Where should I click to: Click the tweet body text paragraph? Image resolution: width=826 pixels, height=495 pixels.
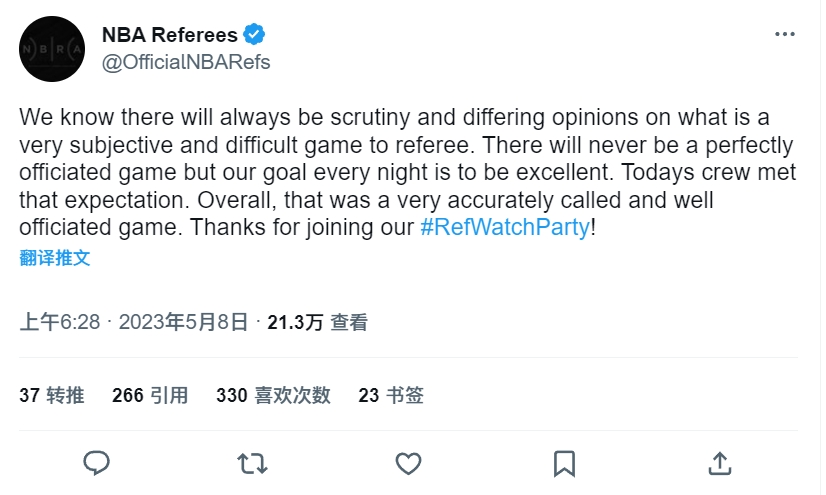point(400,172)
